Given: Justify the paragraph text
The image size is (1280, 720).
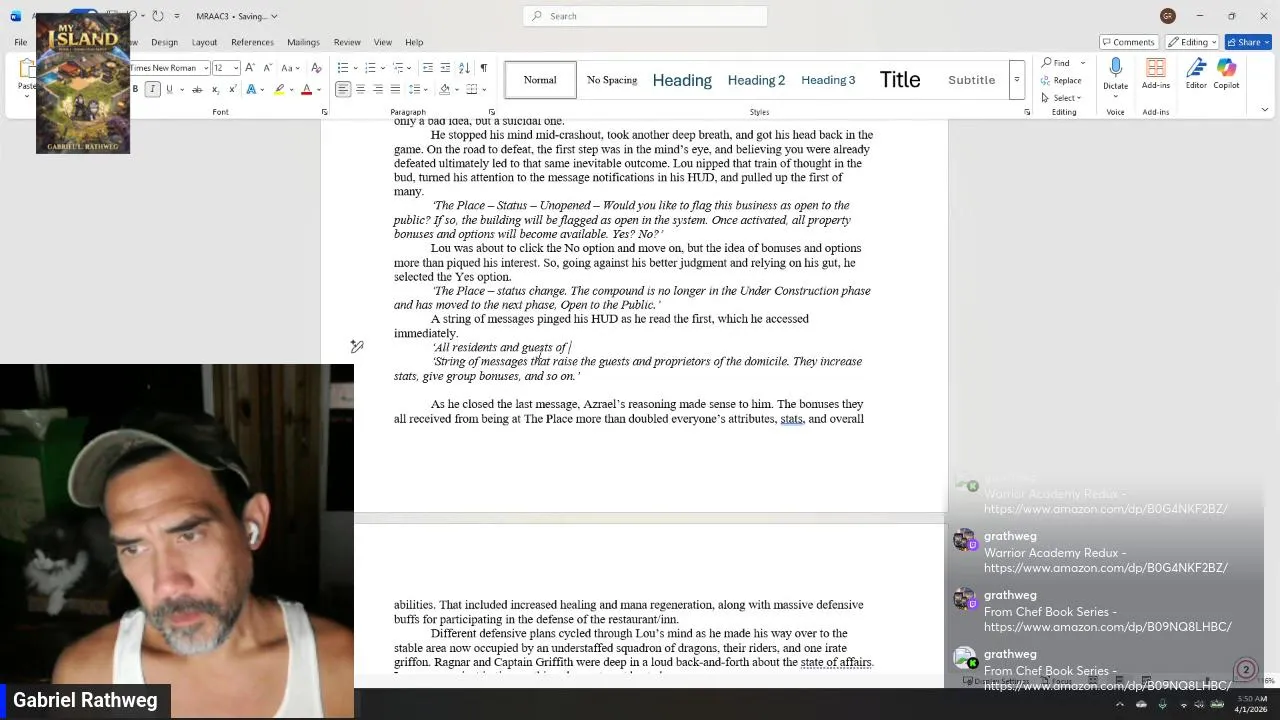Looking at the screenshot, I should pyautogui.click(x=395, y=89).
